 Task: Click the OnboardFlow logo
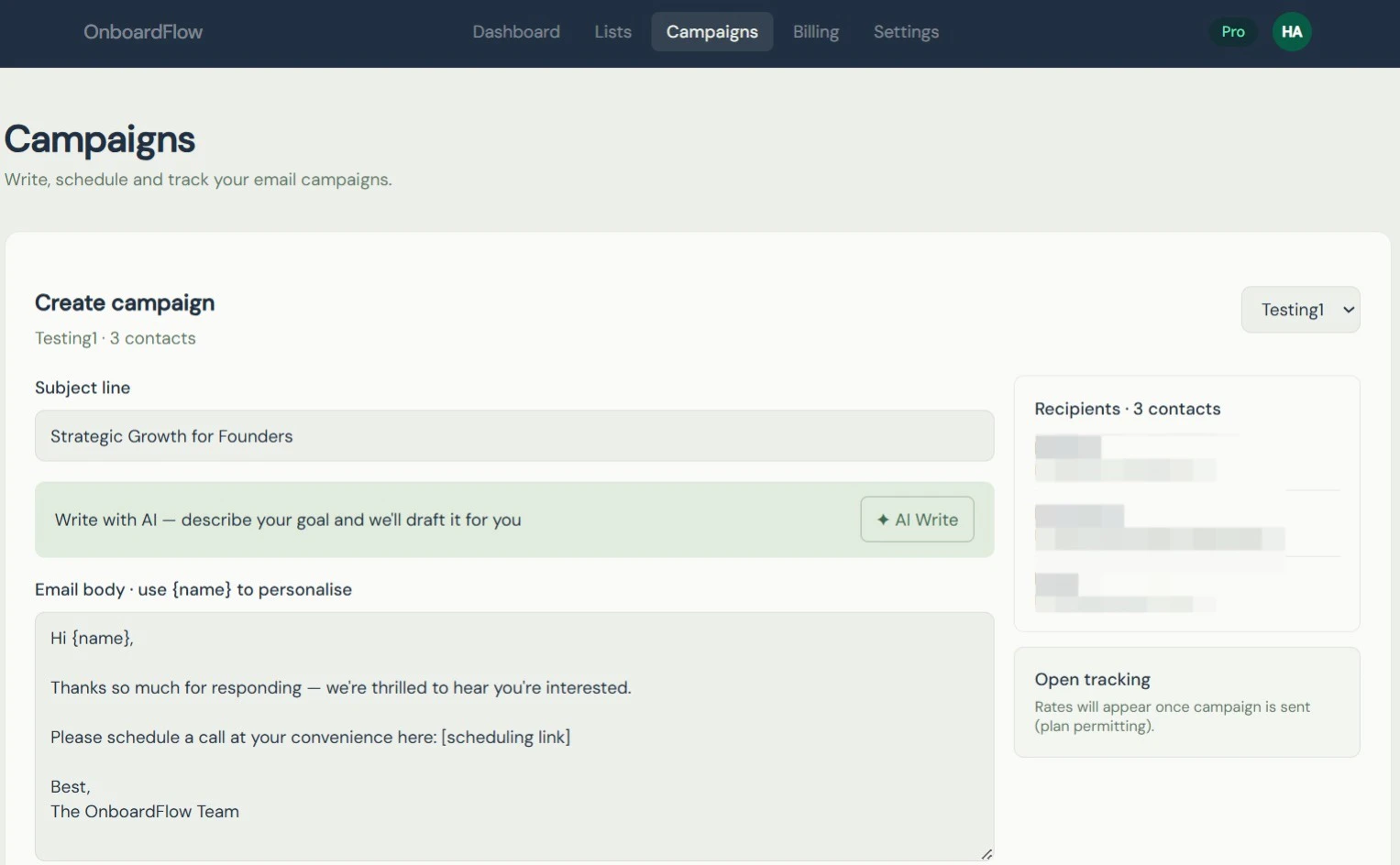(143, 32)
